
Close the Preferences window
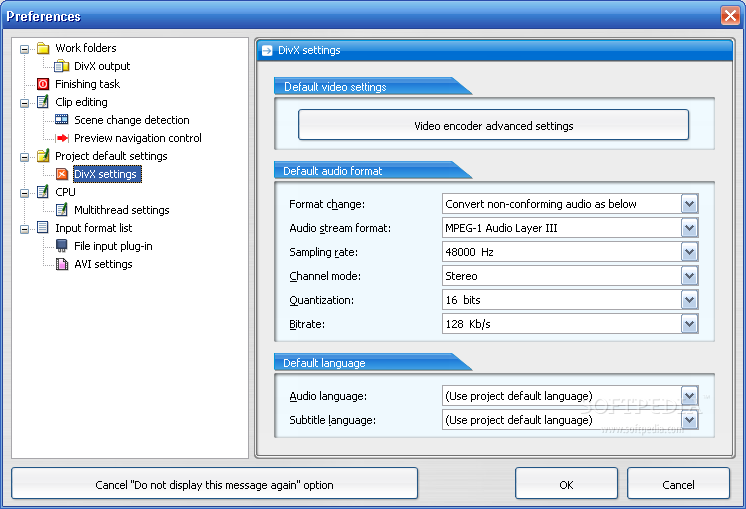coord(730,15)
